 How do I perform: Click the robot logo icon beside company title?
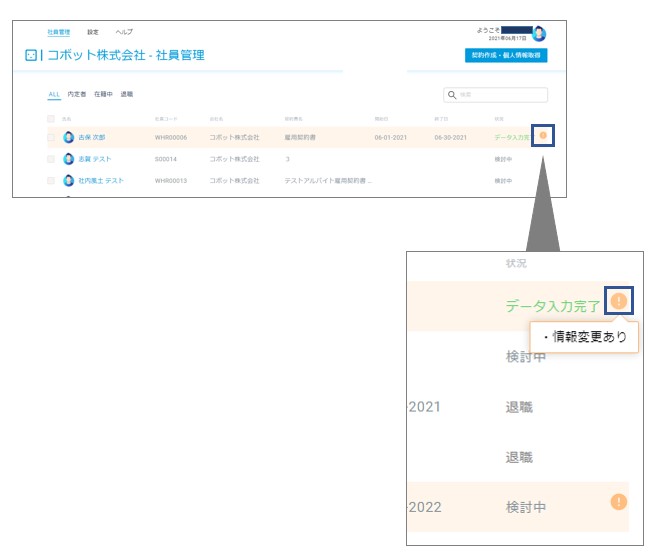pyautogui.click(x=31, y=55)
